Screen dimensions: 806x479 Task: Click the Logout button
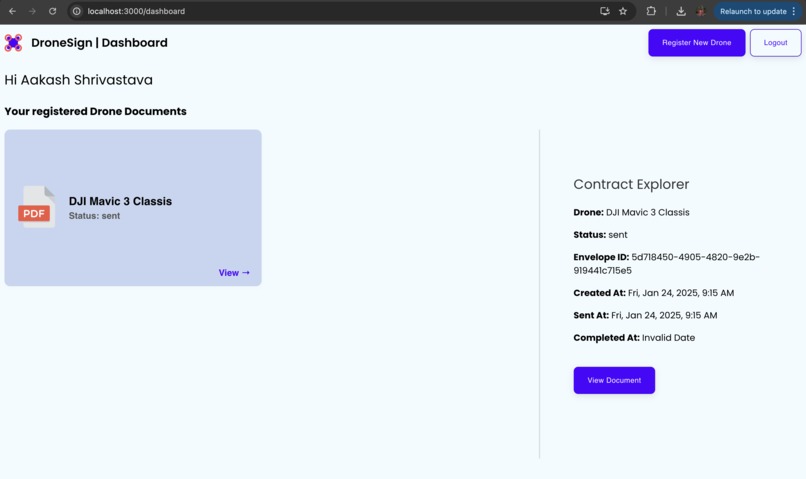pos(775,43)
